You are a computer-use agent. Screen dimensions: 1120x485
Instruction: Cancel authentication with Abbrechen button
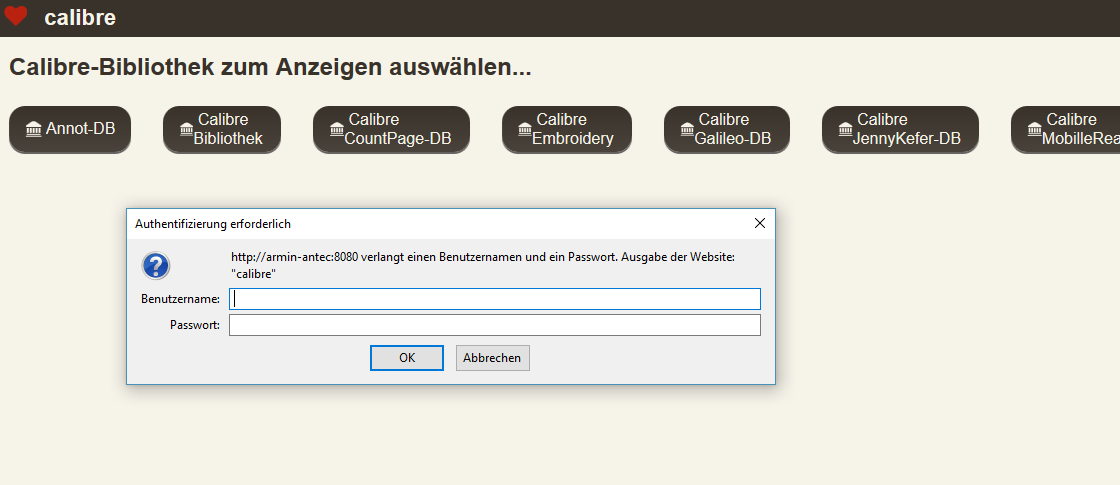tap(493, 358)
